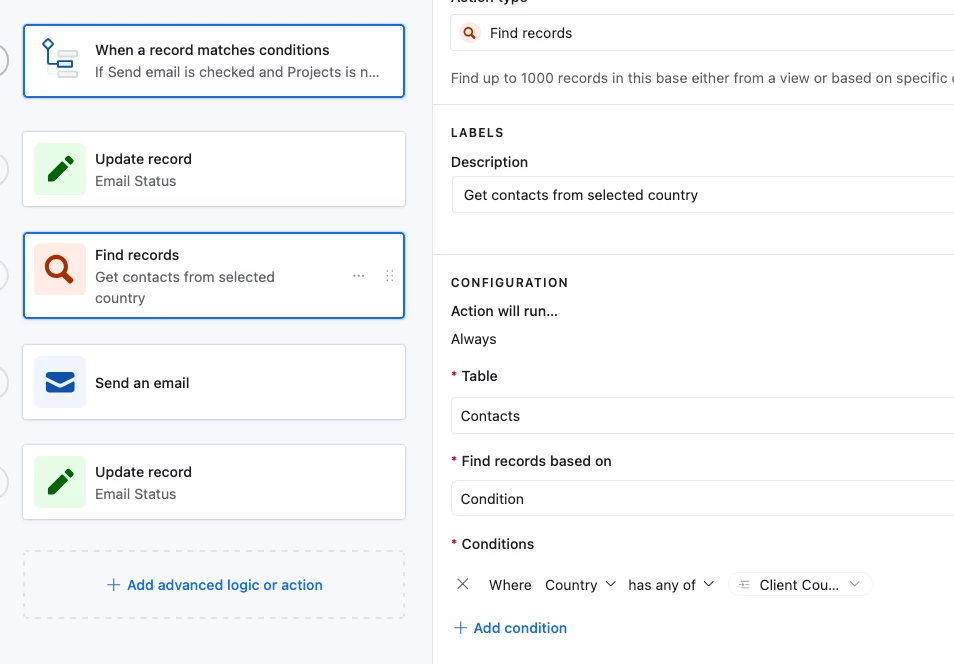Image resolution: width=954 pixels, height=664 pixels.
Task: Remove the Country condition with X icon
Action: [462, 584]
